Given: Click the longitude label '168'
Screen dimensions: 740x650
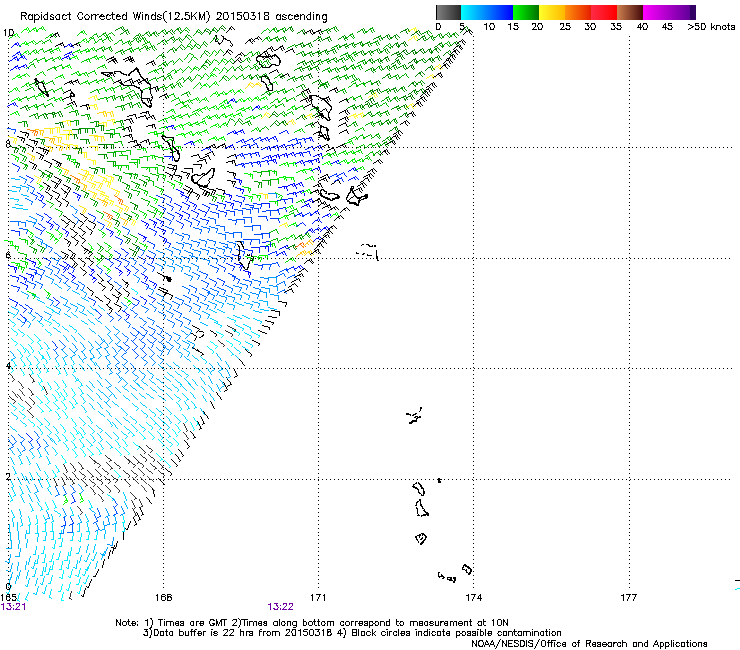Looking at the screenshot, I should 164,598.
